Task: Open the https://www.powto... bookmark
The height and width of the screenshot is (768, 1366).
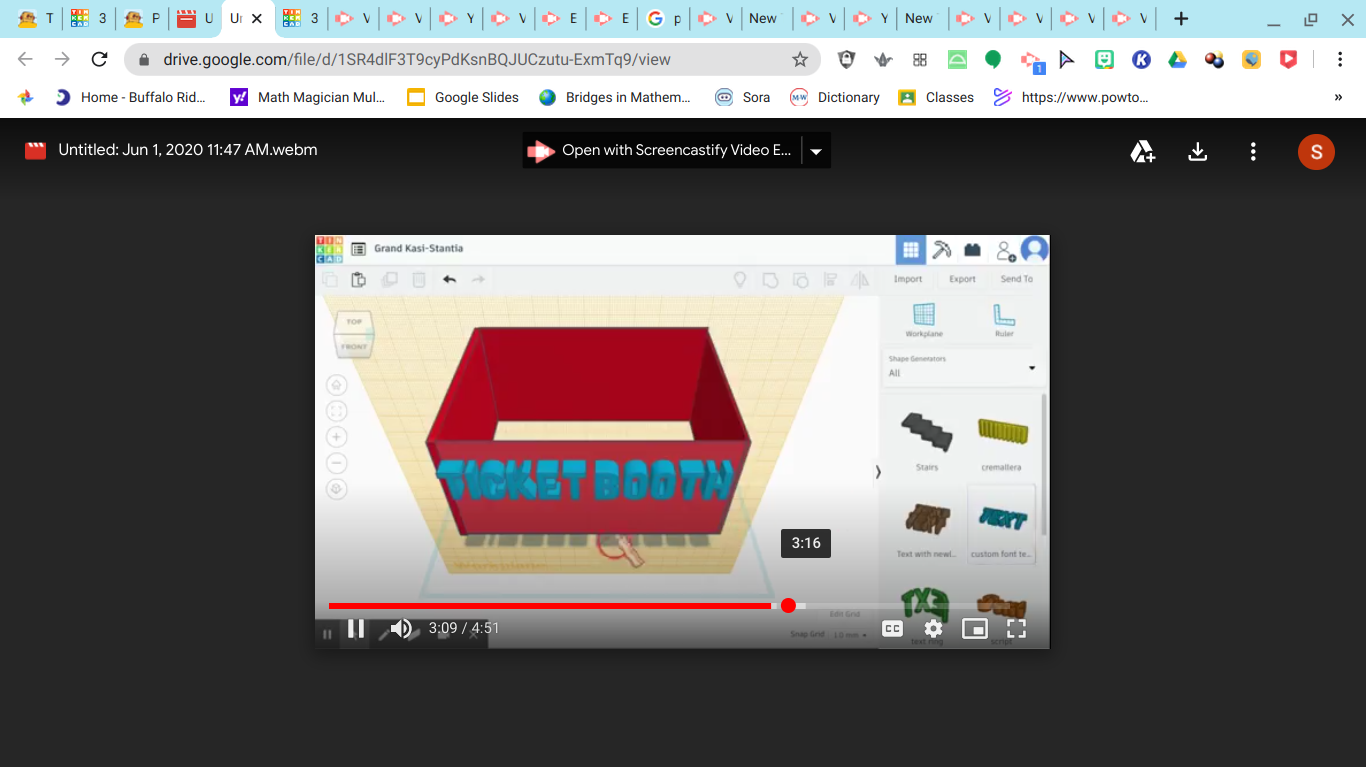Action: click(1071, 97)
